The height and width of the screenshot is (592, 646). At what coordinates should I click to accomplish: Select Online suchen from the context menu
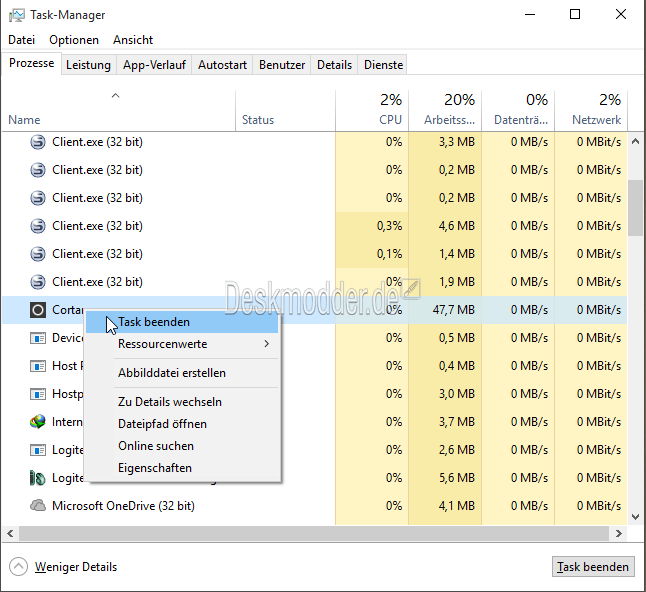click(x=182, y=446)
